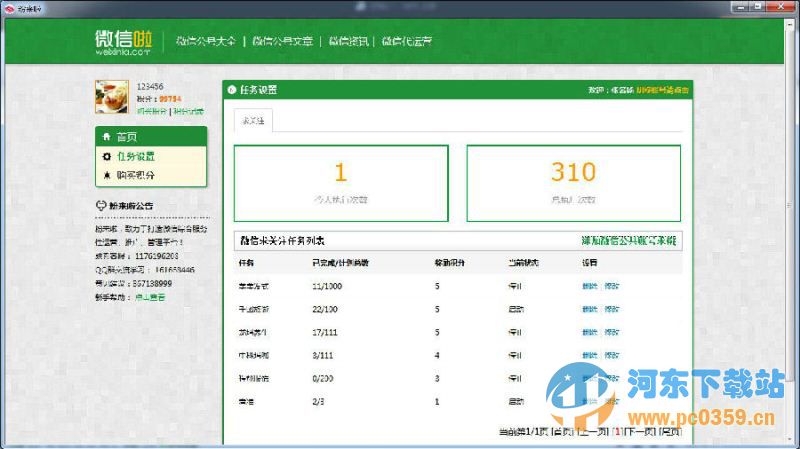Click the progress value 2/3
The image size is (800, 449).
click(x=318, y=402)
